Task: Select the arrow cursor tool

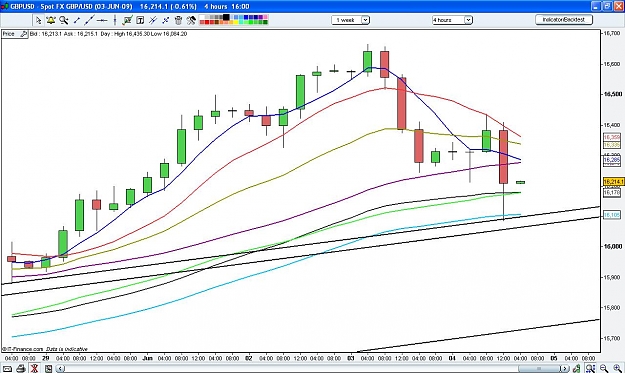Action: [38, 20]
